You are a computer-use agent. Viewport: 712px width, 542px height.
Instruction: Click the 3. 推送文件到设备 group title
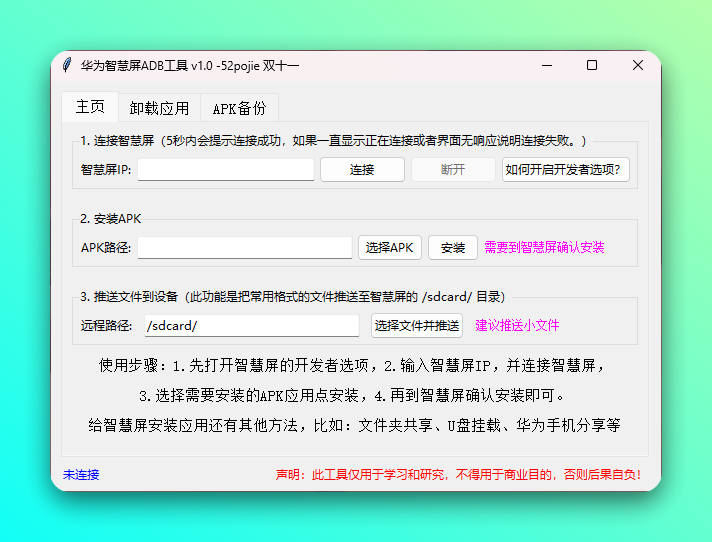click(292, 297)
